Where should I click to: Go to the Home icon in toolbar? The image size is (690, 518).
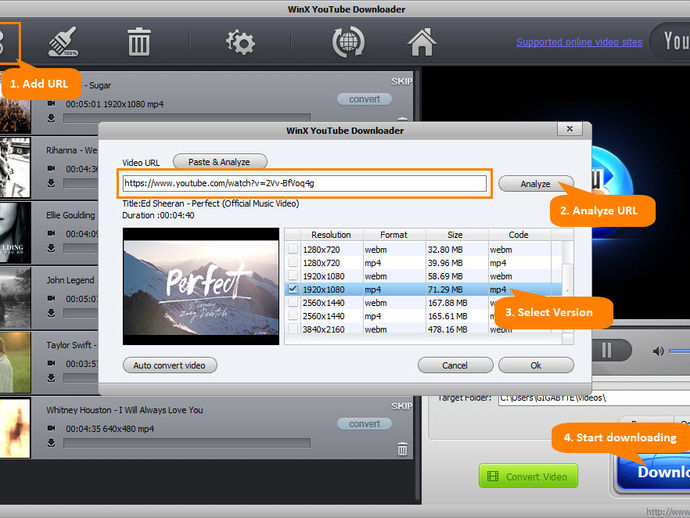[422, 42]
